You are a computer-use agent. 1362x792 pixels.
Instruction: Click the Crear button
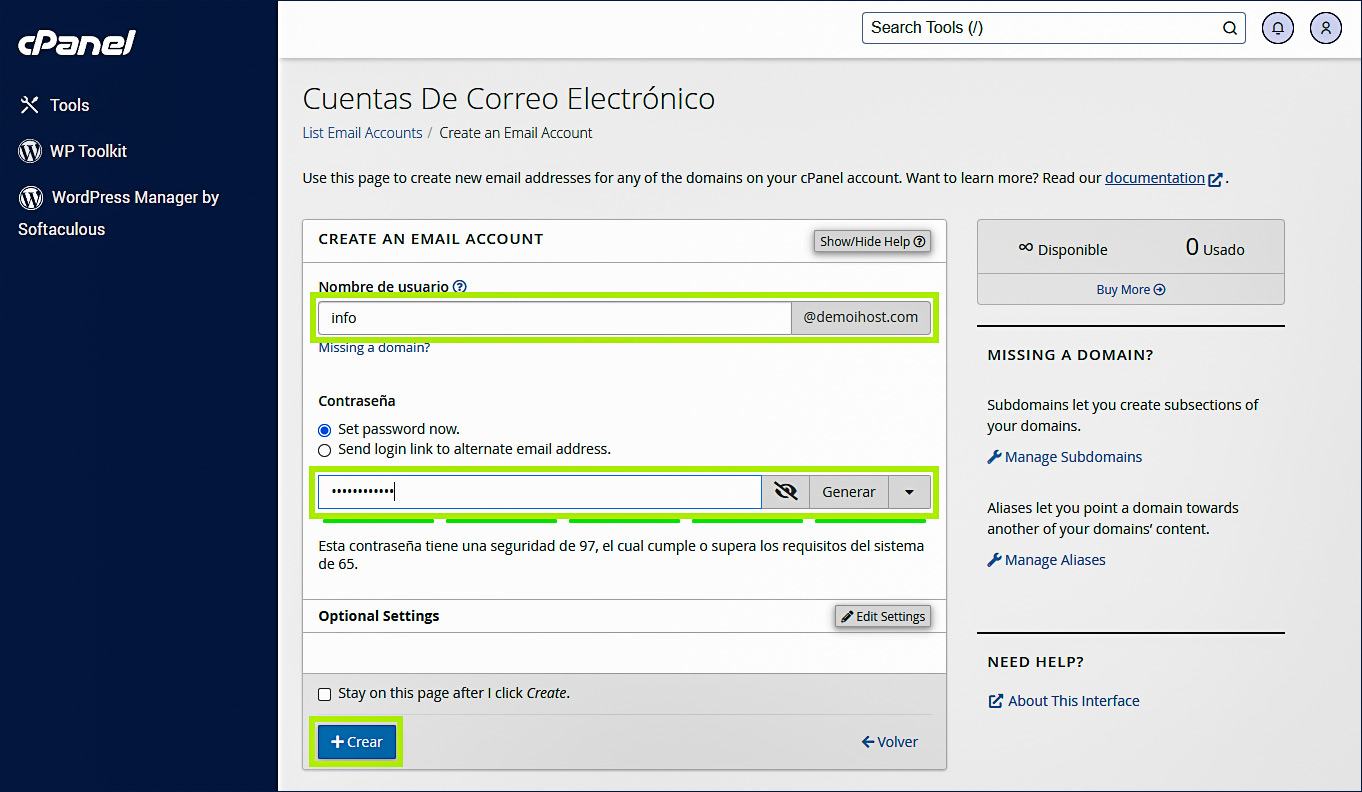point(356,741)
